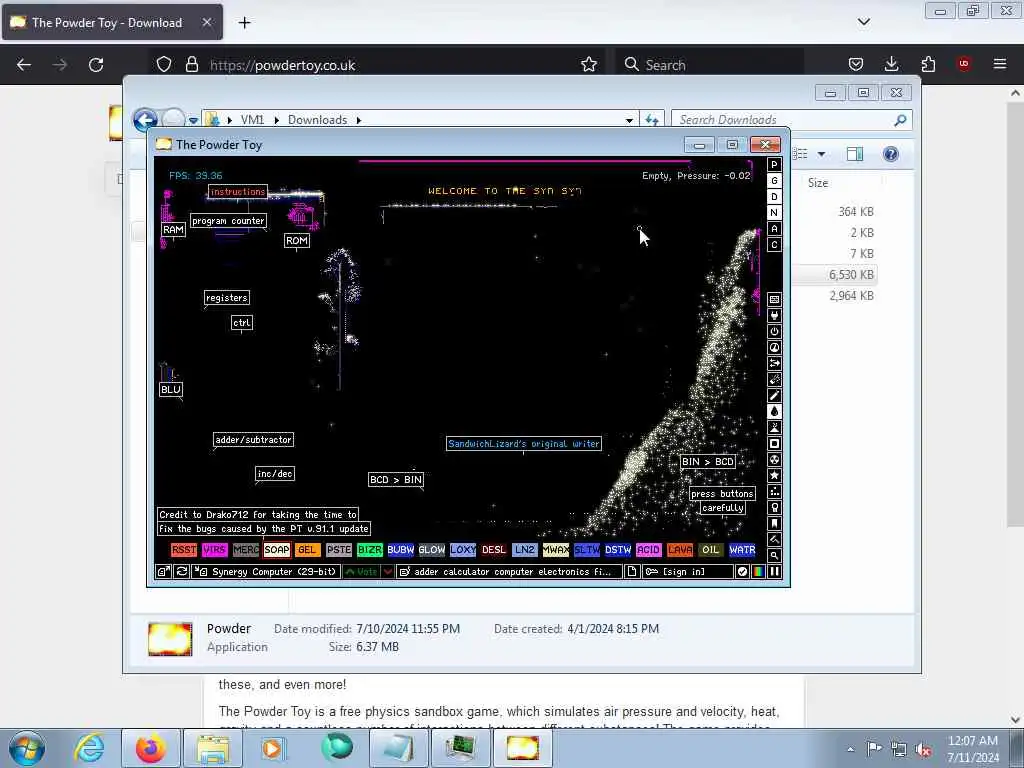
Task: Open the Walls category in Powder Toy
Action: click(x=775, y=299)
